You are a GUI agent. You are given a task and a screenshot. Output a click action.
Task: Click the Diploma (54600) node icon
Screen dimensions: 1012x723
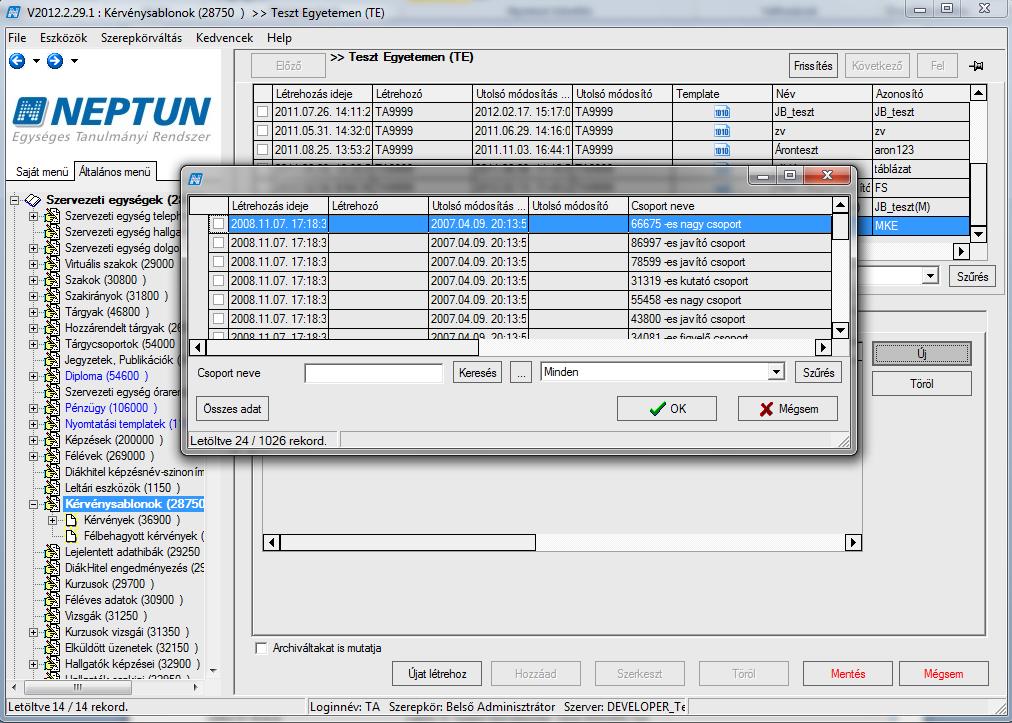pos(52,376)
